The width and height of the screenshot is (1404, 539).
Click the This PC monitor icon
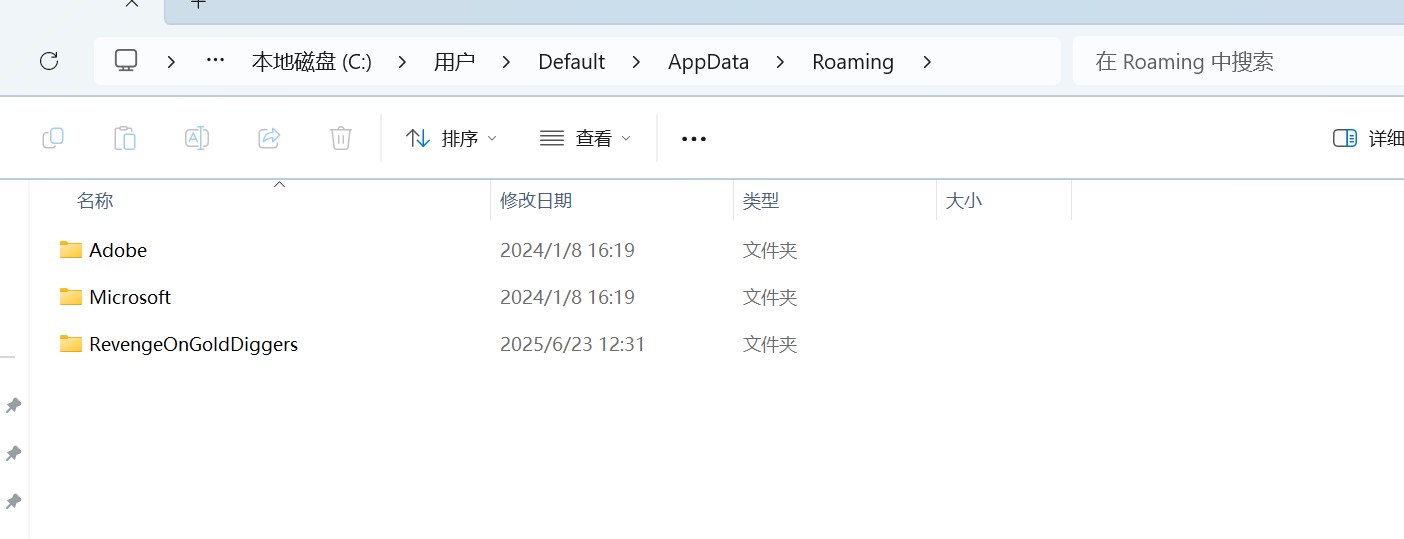(x=126, y=61)
